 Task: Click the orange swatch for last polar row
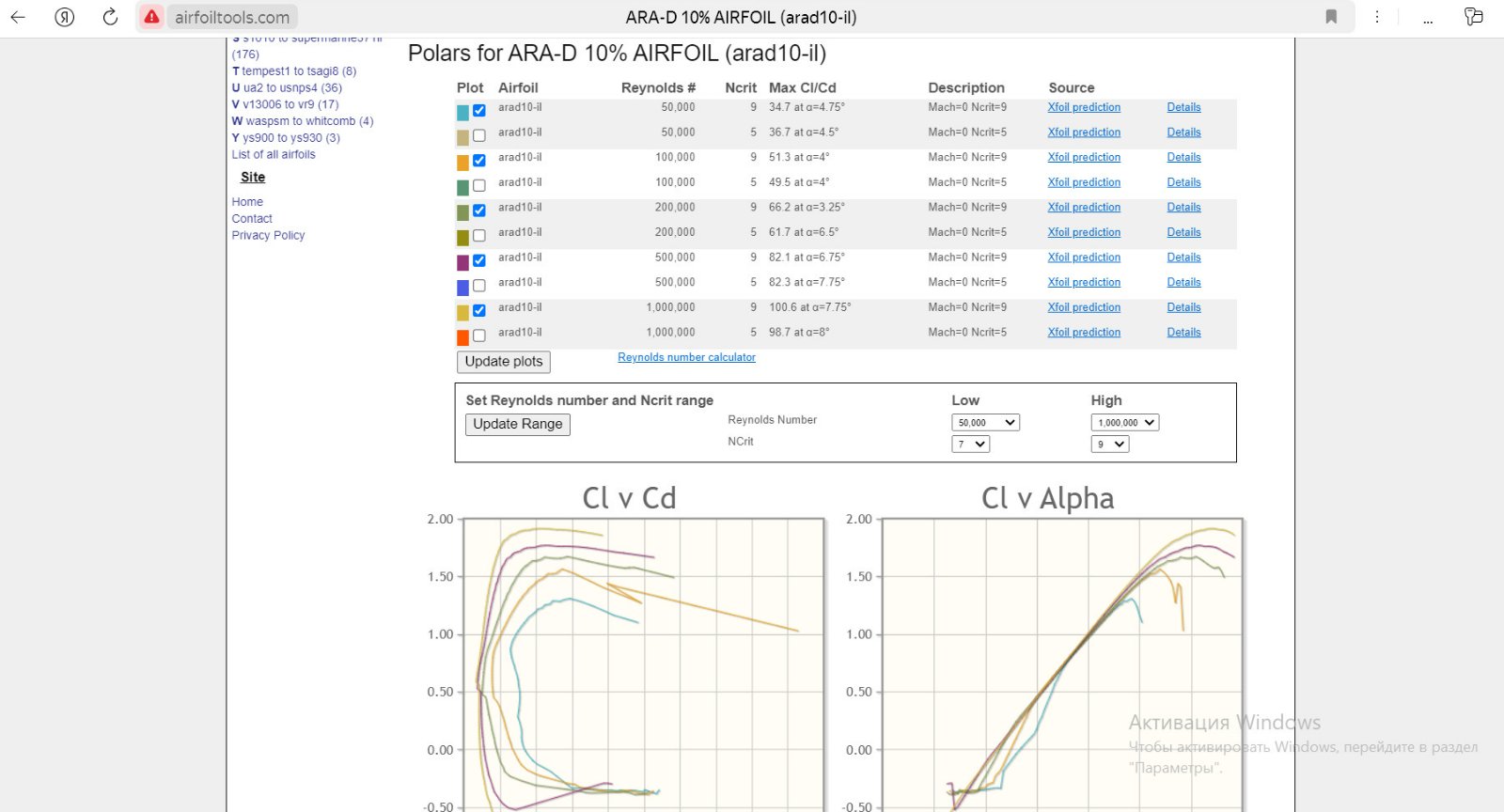pos(462,337)
